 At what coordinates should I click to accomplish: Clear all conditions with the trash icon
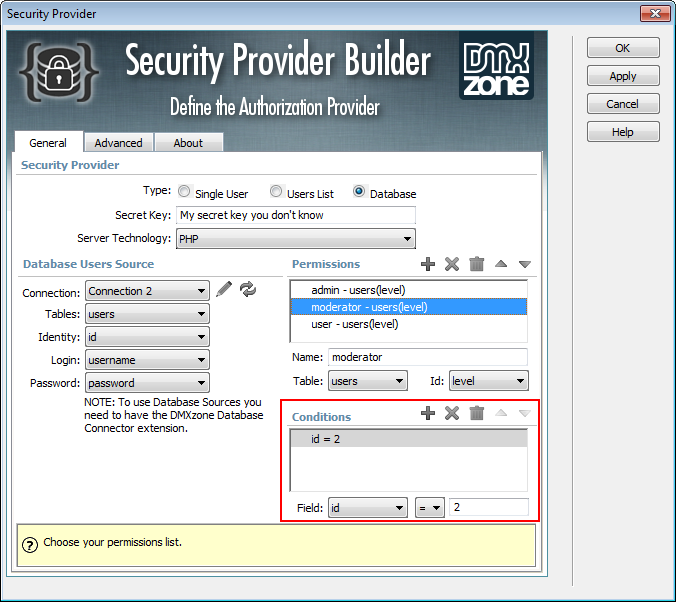[x=476, y=413]
